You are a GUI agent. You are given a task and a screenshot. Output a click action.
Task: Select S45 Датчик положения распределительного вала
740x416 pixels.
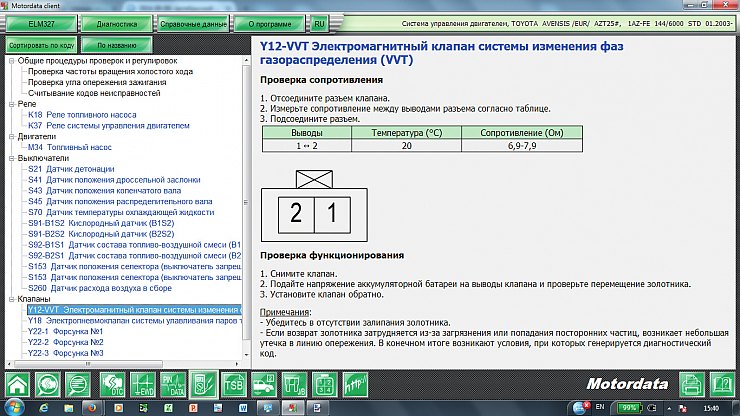tap(120, 202)
